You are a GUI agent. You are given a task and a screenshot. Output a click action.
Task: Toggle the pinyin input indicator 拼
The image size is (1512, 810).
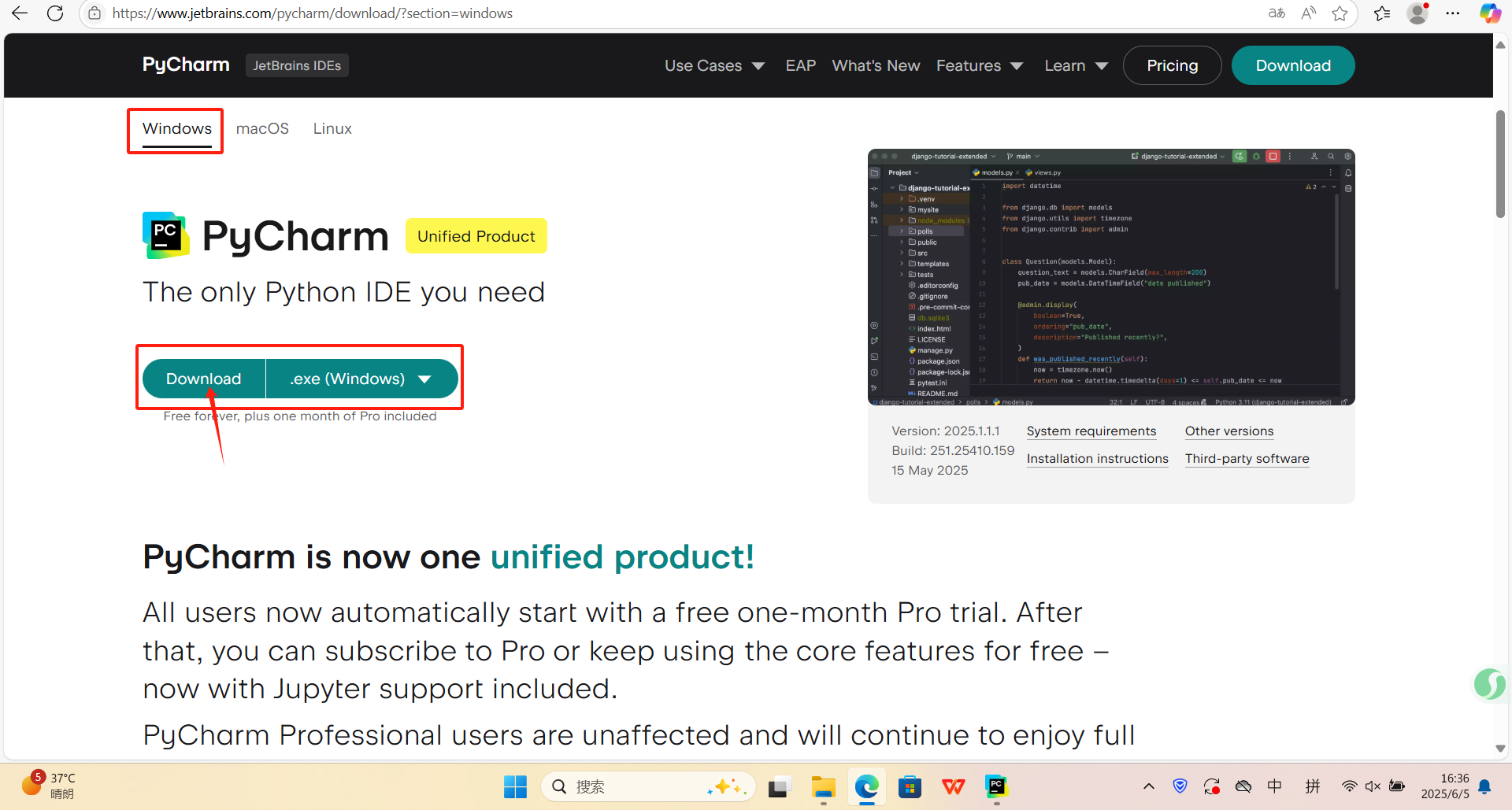pos(1313,786)
